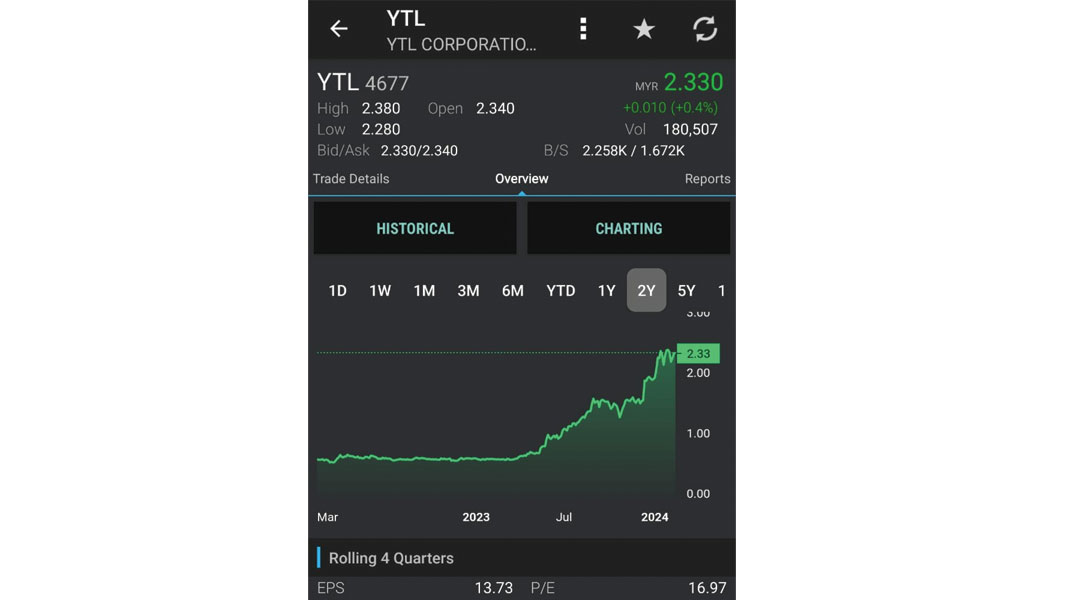The width and height of the screenshot is (1080, 600).
Task: Open the Reports tab
Action: tap(707, 179)
